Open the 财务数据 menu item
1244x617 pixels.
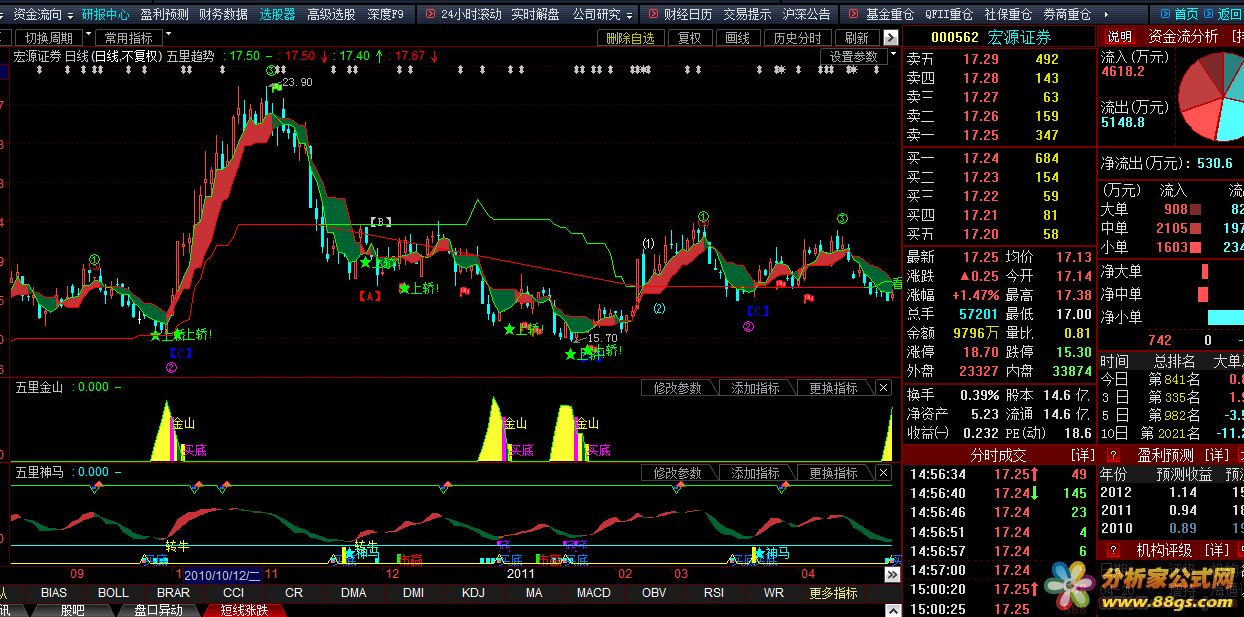coord(223,15)
